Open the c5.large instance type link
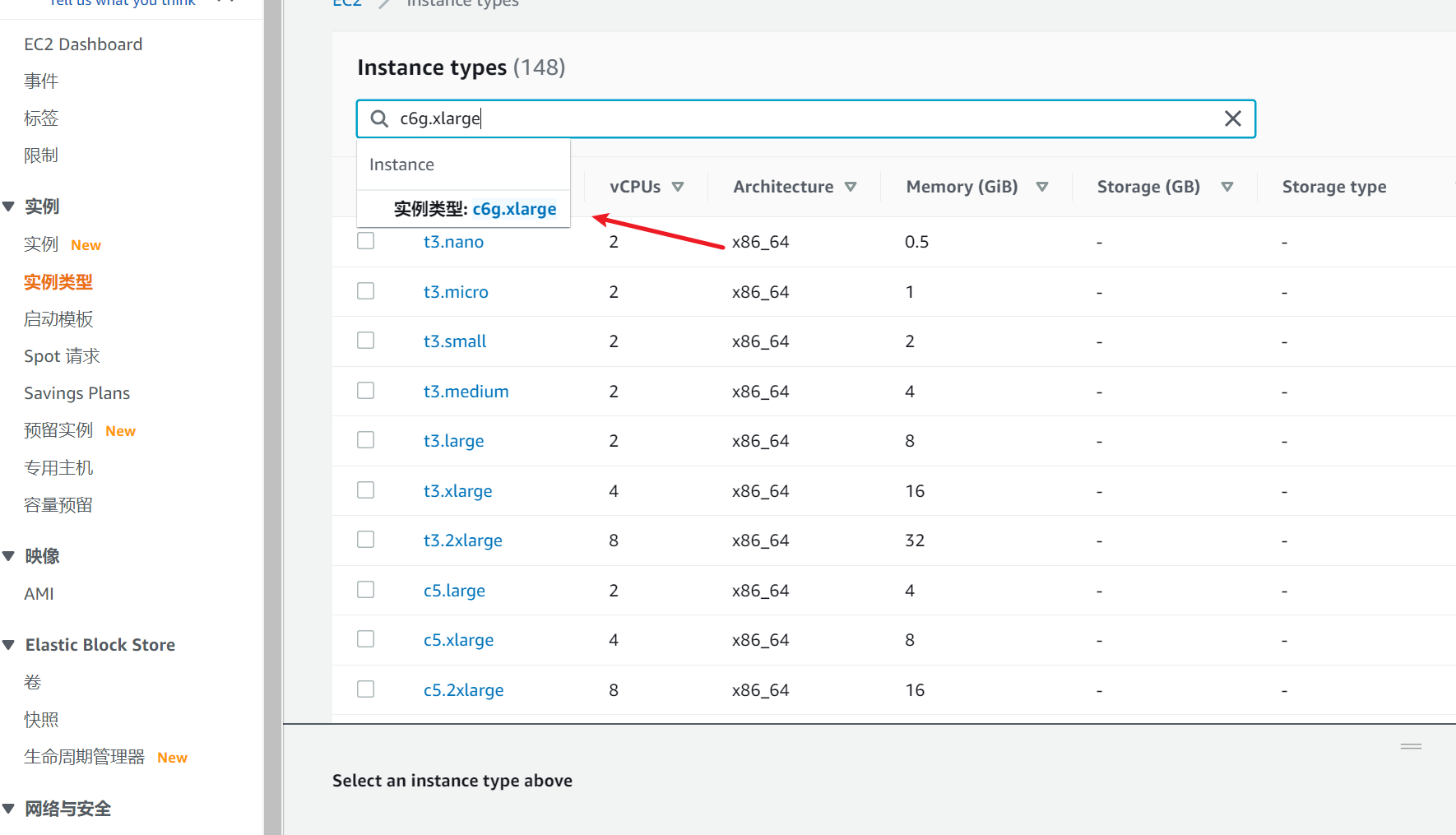This screenshot has height=835, width=1456. click(454, 591)
